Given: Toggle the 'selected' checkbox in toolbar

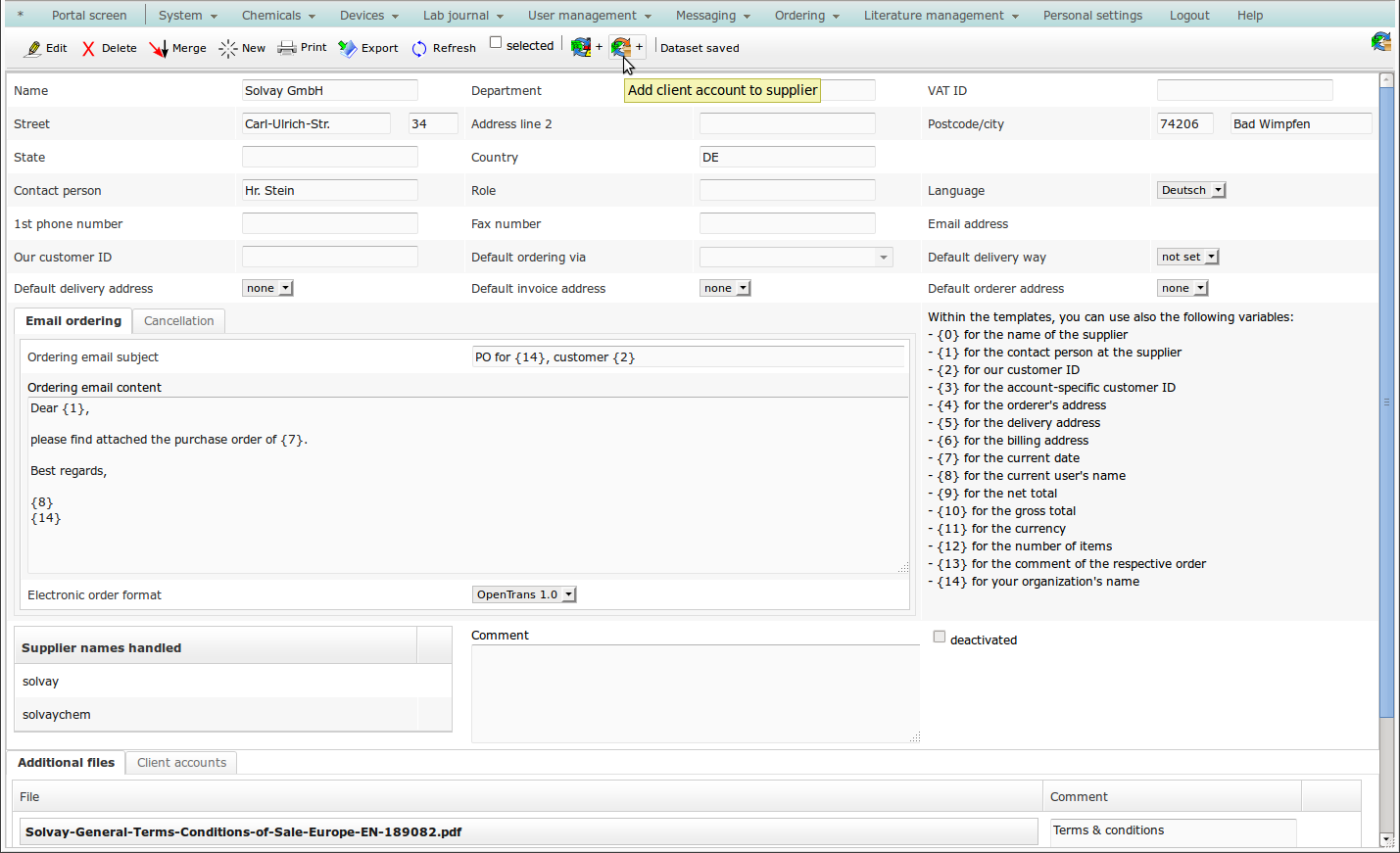Looking at the screenshot, I should point(496,42).
